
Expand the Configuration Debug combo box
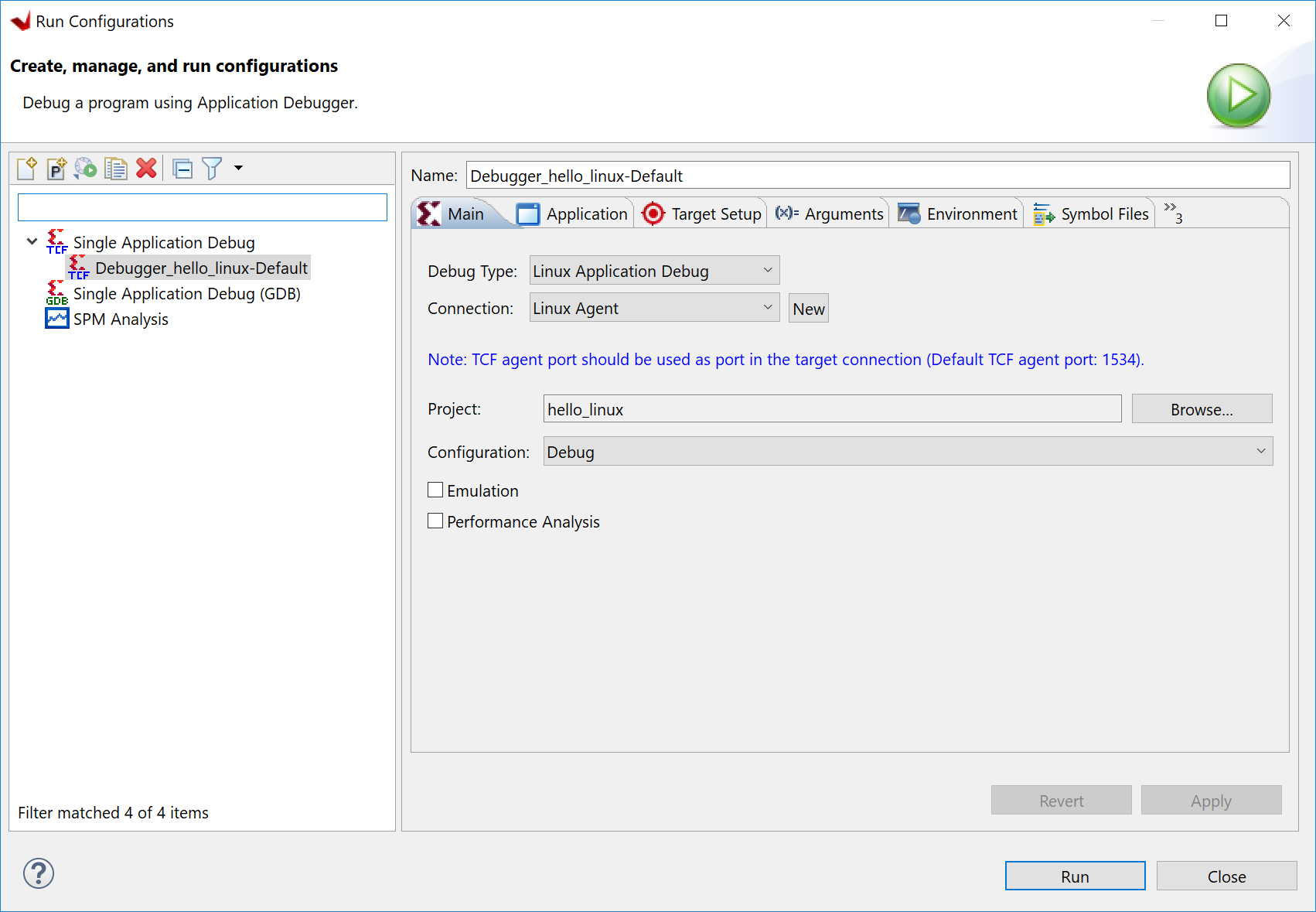(908, 452)
